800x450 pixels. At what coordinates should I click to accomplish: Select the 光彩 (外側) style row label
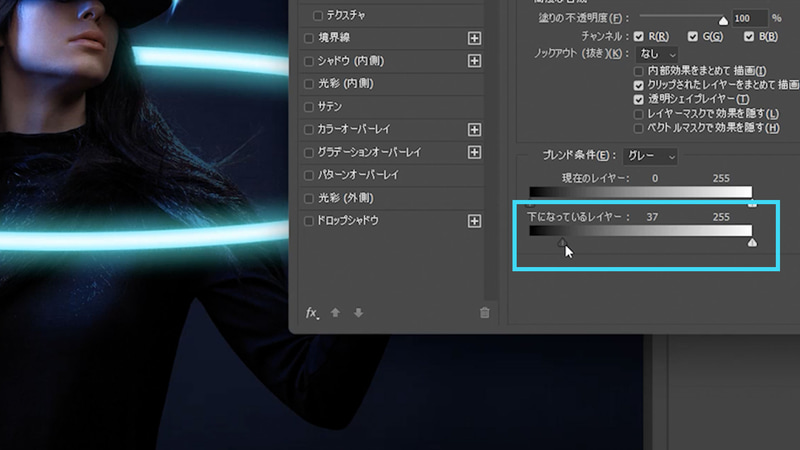[x=345, y=198]
